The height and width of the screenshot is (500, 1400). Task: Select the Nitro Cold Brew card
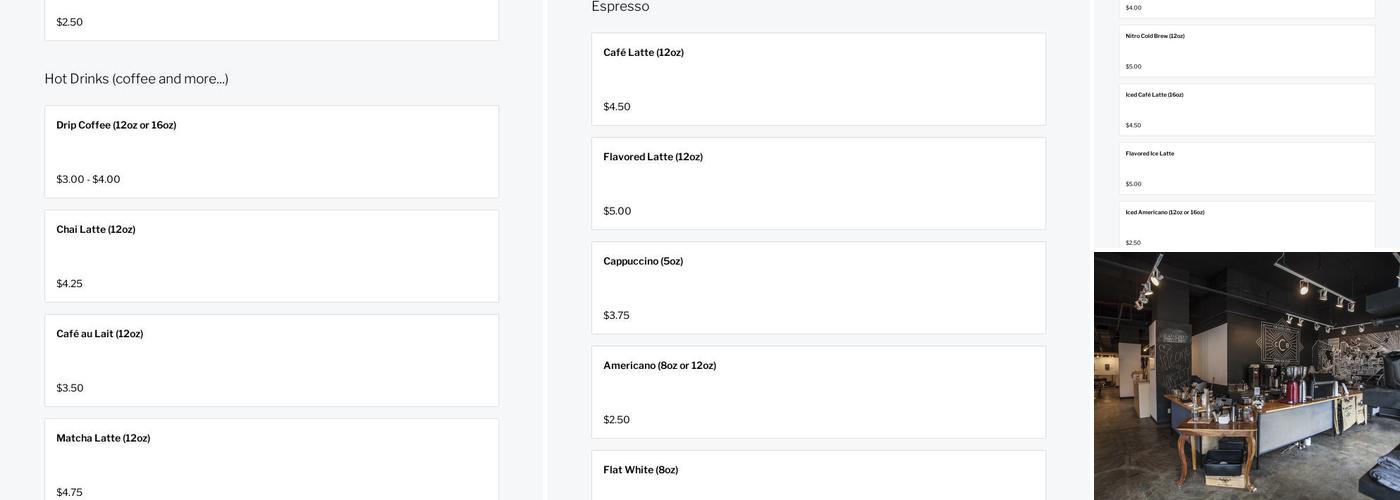point(1246,51)
